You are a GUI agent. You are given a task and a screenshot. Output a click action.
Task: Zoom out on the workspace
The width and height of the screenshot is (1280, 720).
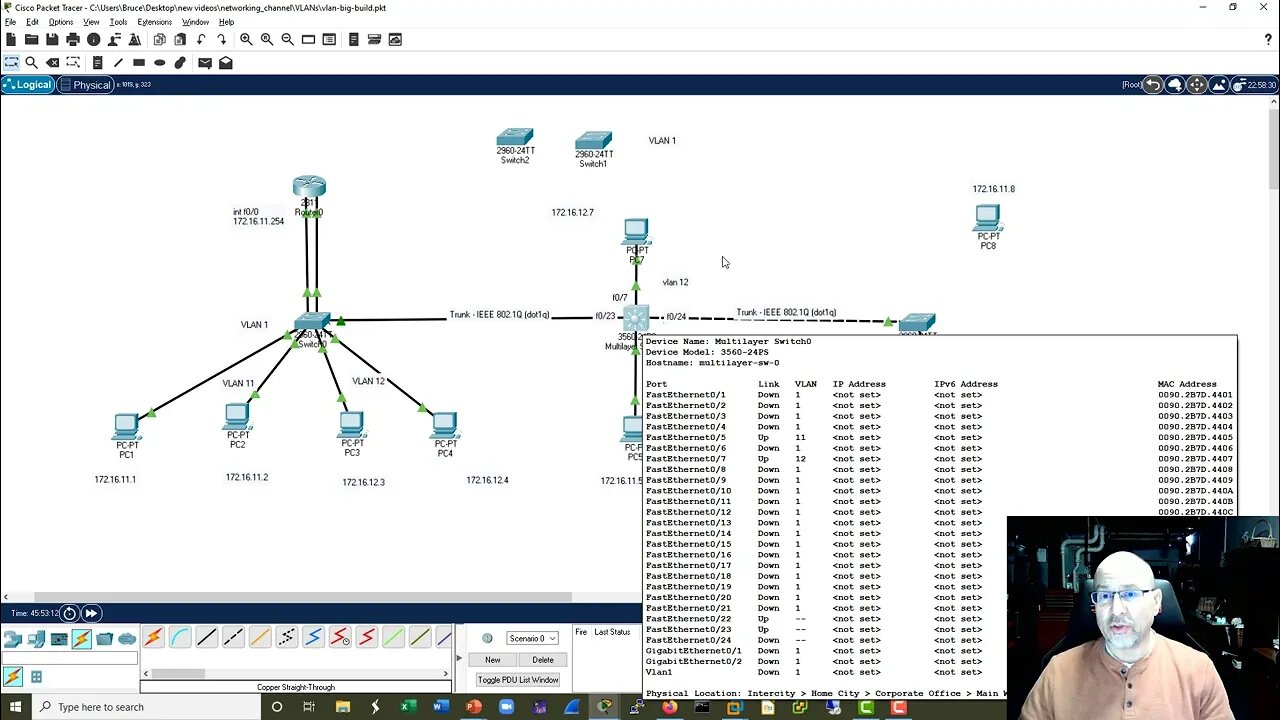288,39
